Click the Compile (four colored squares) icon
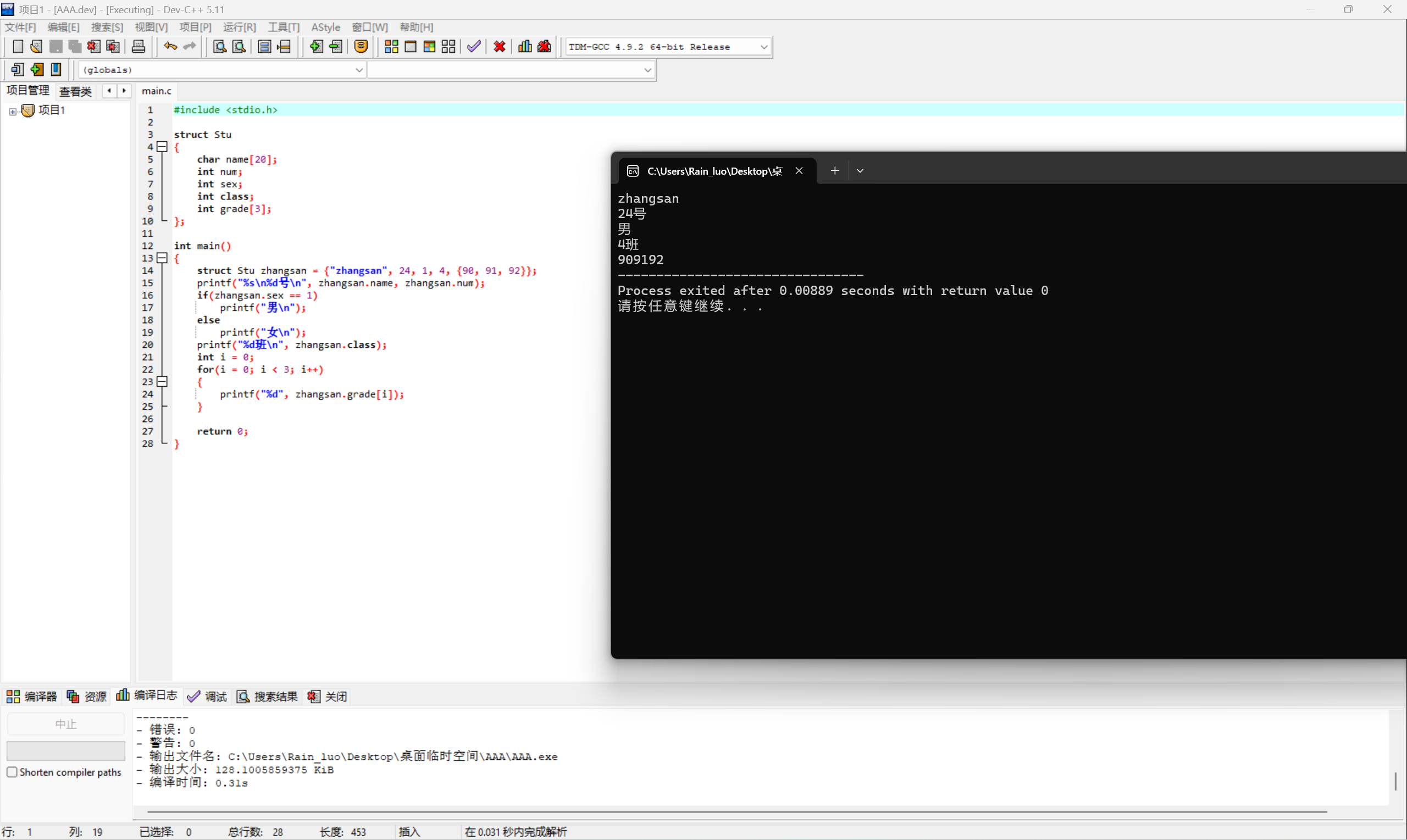This screenshot has width=1407, height=840. coord(391,46)
